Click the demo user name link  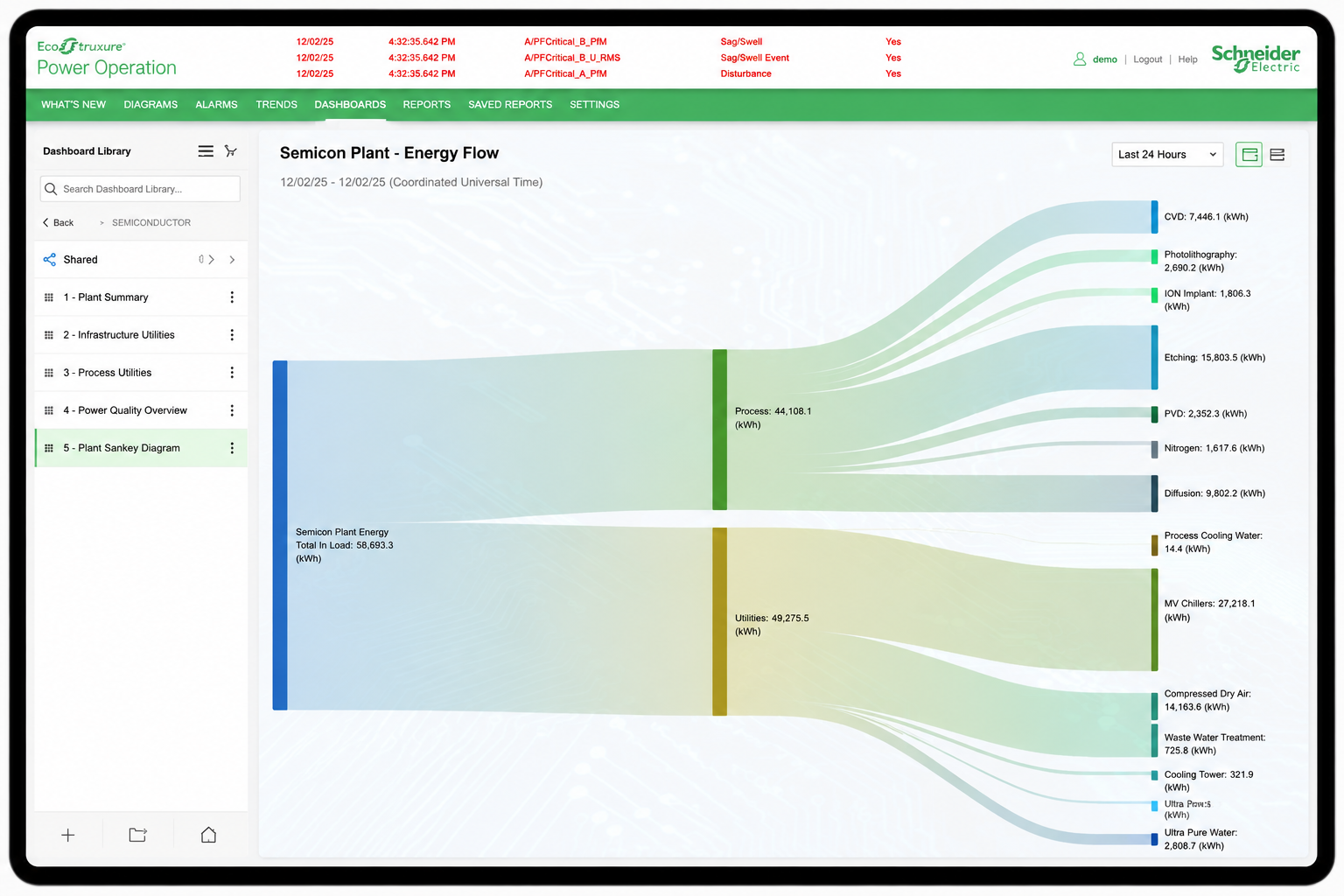1105,59
